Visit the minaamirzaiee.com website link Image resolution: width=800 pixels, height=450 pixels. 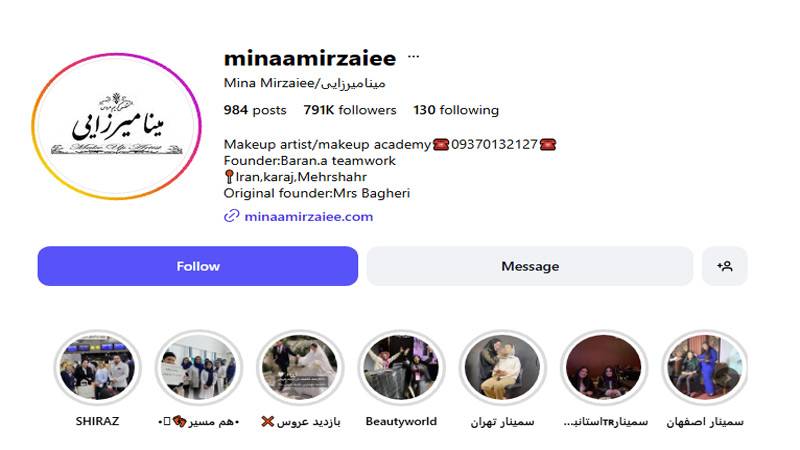click(x=309, y=216)
